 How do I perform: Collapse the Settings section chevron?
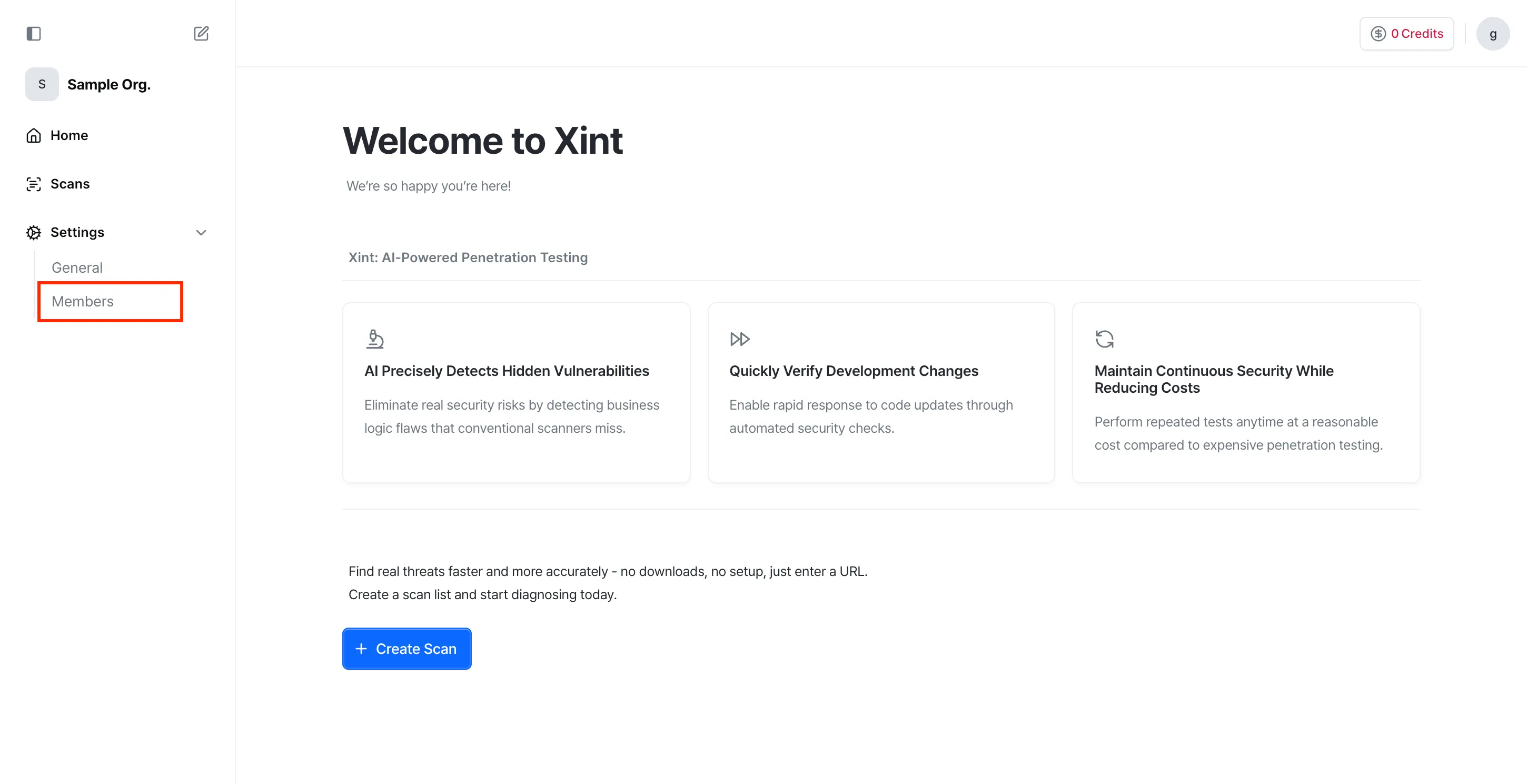click(201, 232)
